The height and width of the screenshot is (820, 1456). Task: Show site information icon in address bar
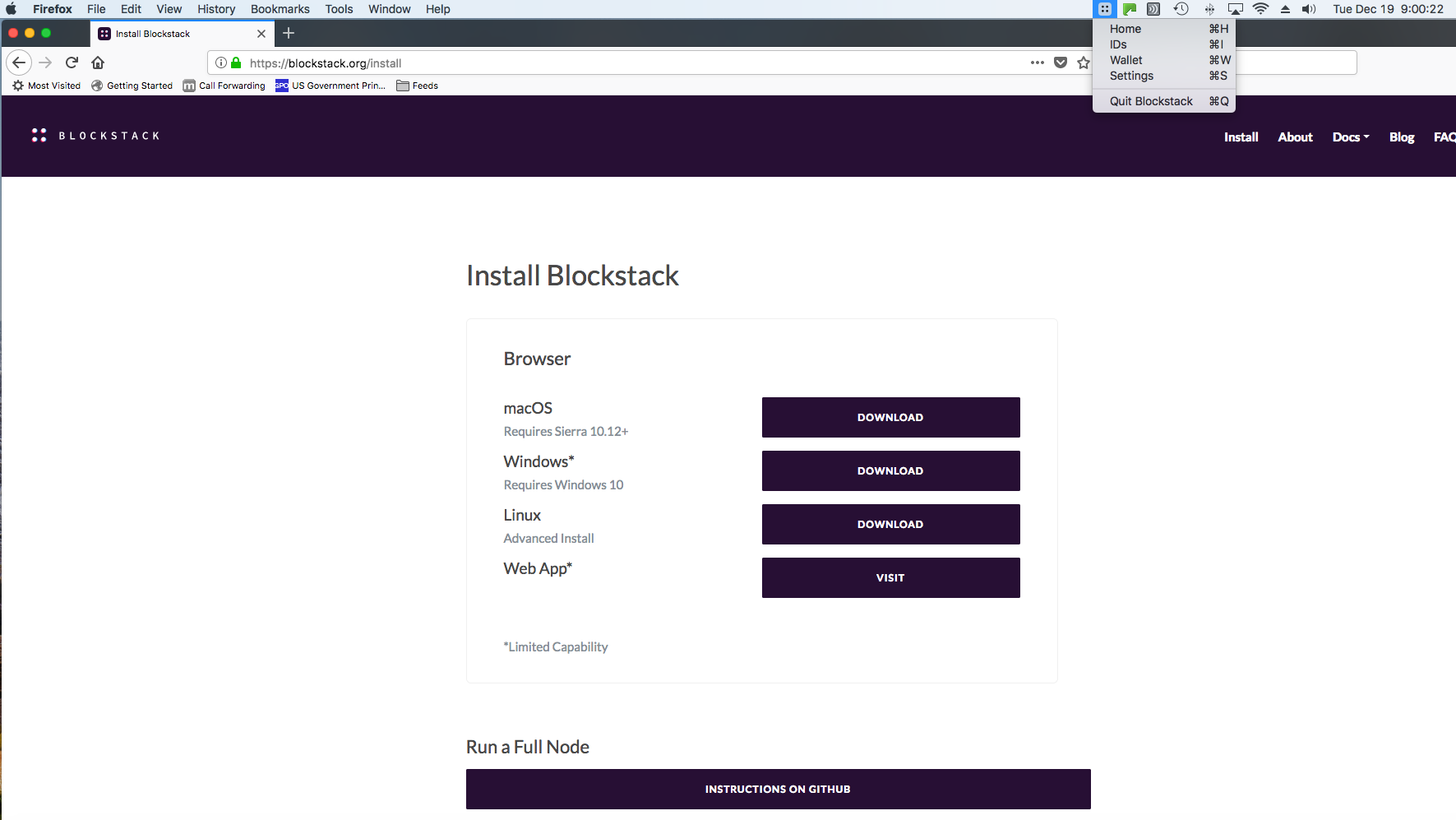coord(221,63)
